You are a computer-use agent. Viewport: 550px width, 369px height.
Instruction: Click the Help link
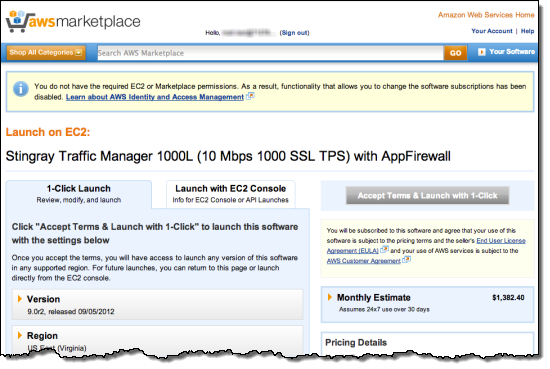(x=527, y=31)
